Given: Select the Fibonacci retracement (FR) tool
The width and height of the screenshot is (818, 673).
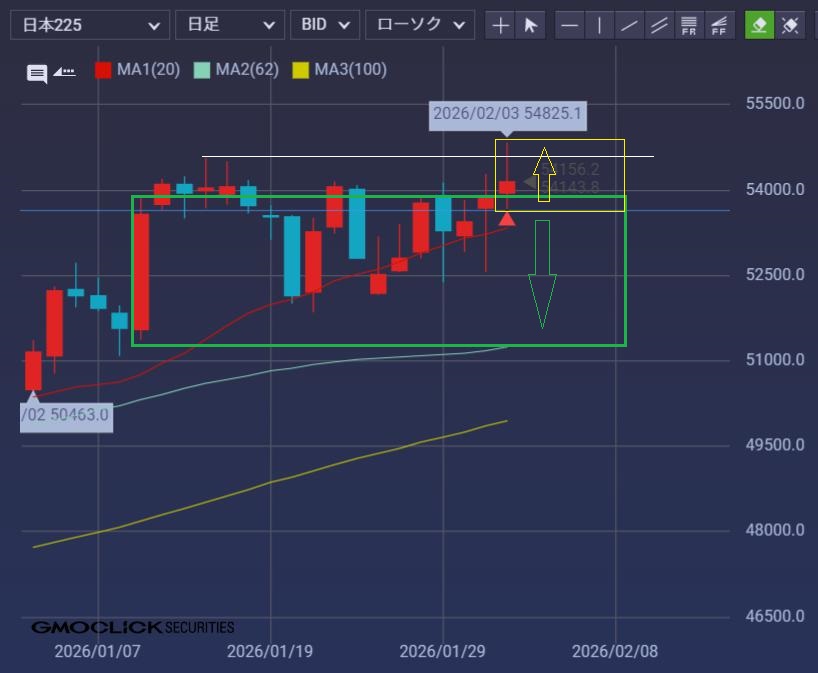Looking at the screenshot, I should tap(688, 25).
